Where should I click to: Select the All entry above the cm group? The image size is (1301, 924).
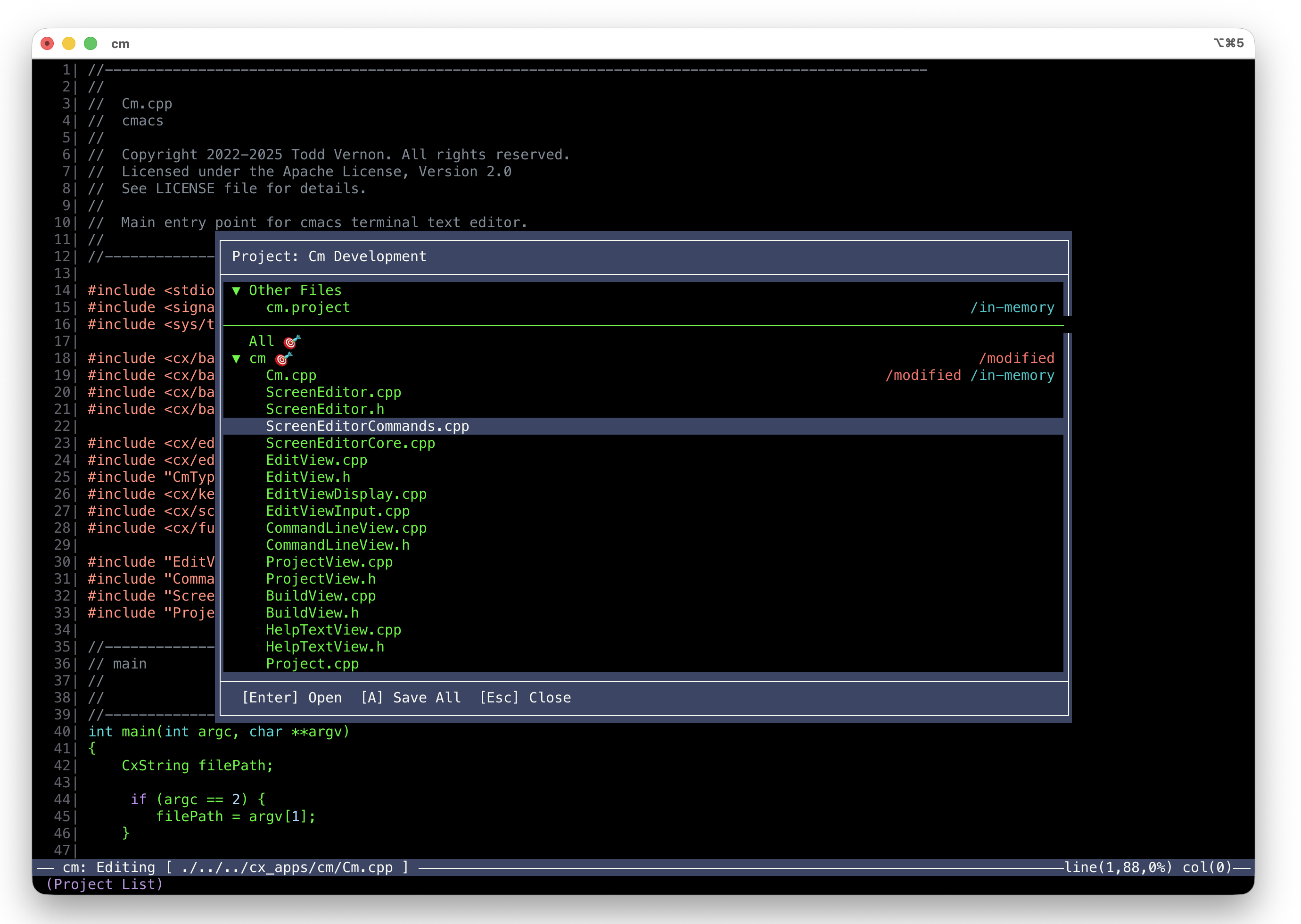(262, 341)
